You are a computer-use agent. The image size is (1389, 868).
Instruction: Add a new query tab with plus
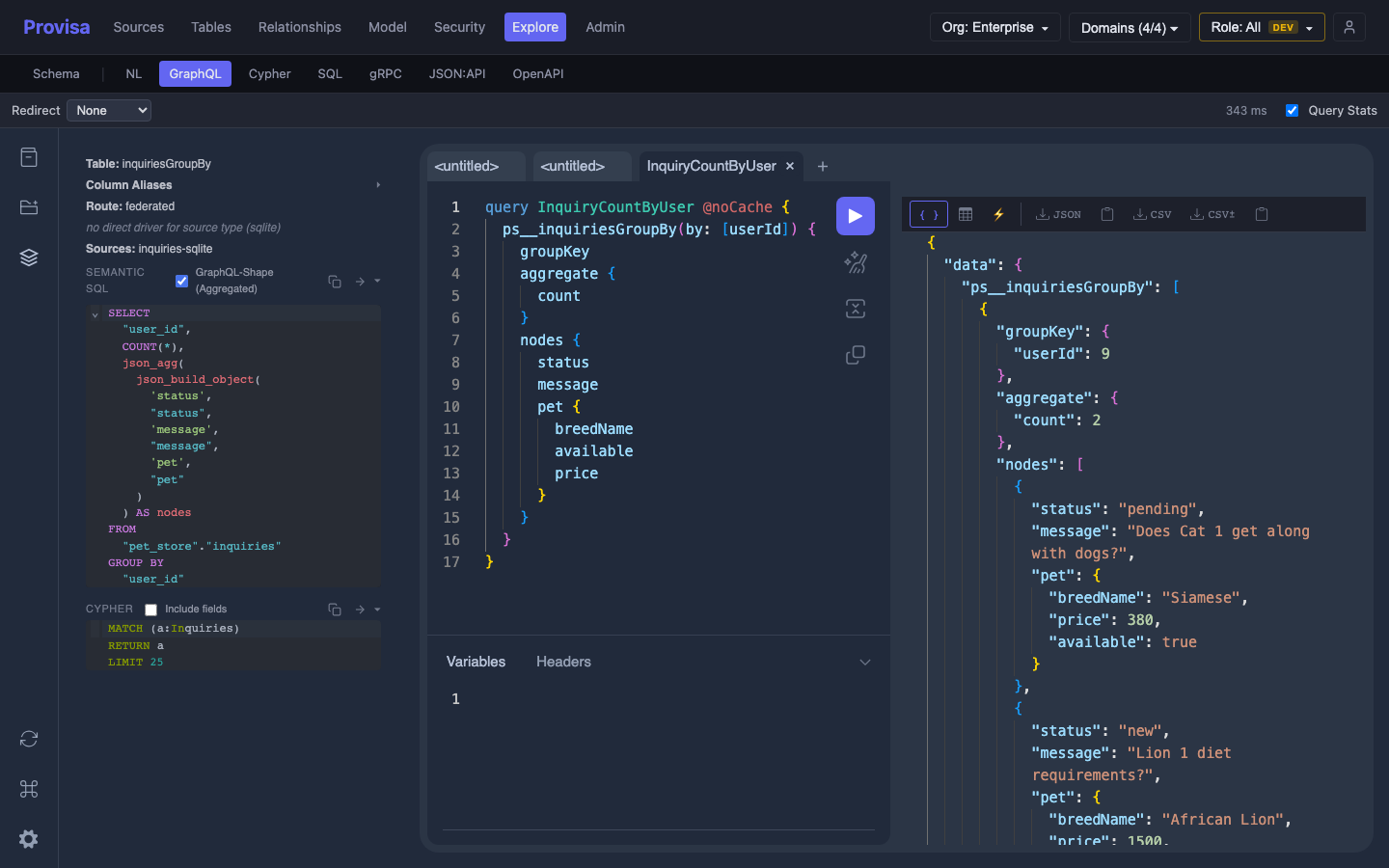coord(823,166)
